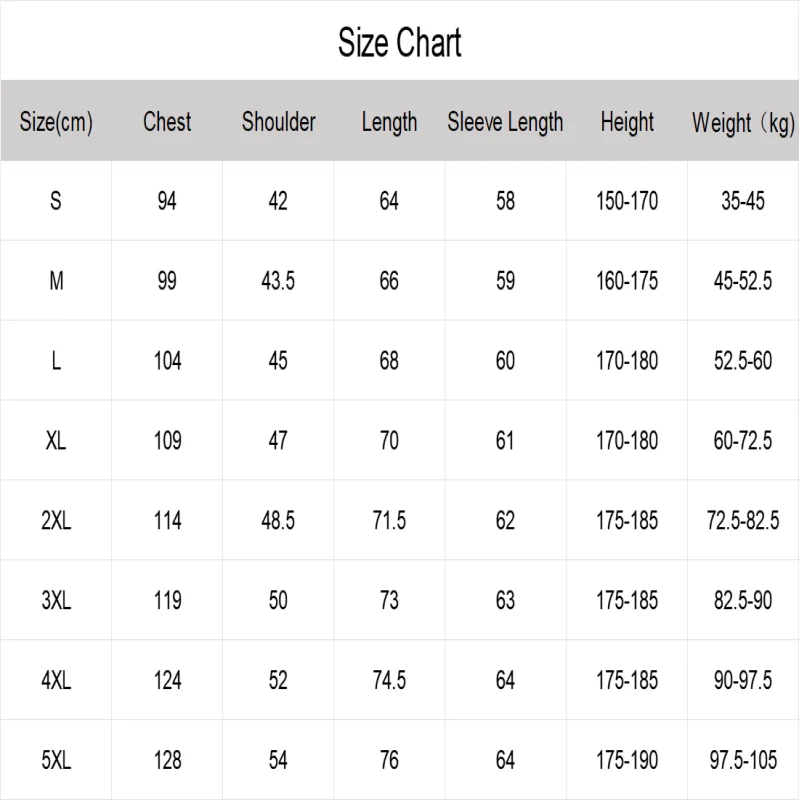Click the XL size row label
The image size is (800, 800).
coord(56,440)
